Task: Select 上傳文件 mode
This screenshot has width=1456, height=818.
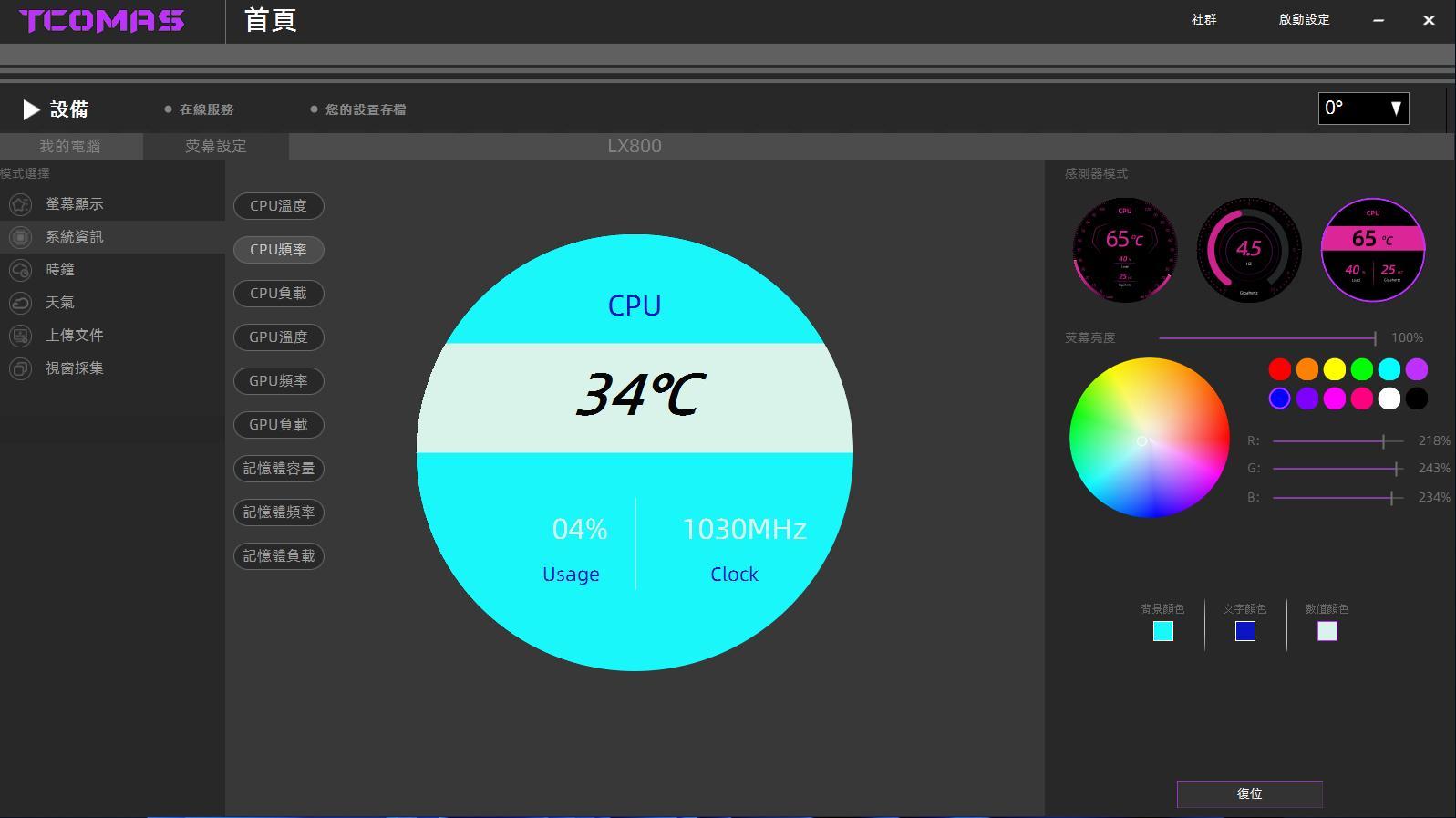Action: click(112, 336)
